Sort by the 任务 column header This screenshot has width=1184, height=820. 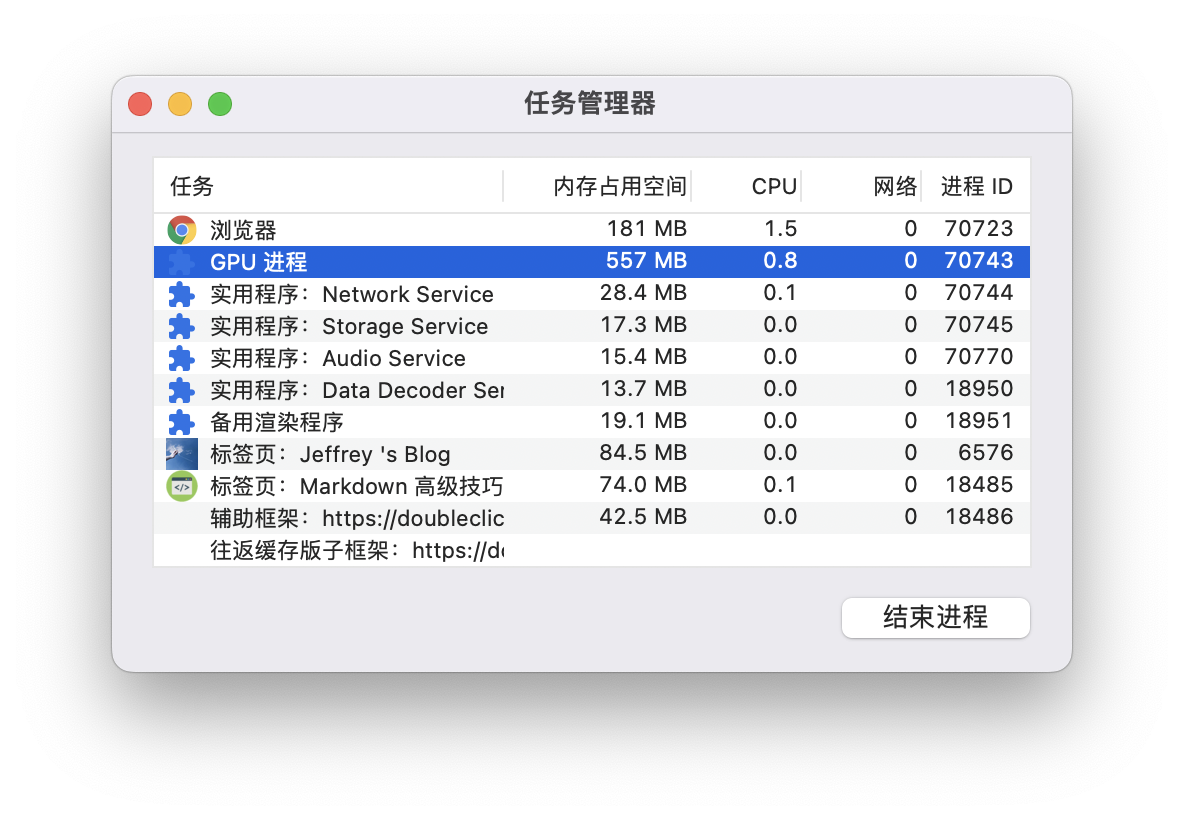pos(192,187)
